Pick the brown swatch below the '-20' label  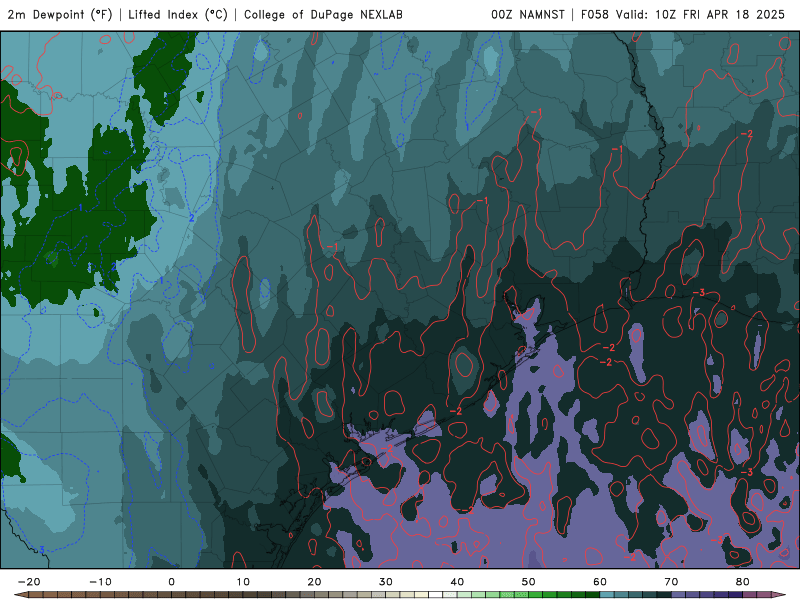36,594
